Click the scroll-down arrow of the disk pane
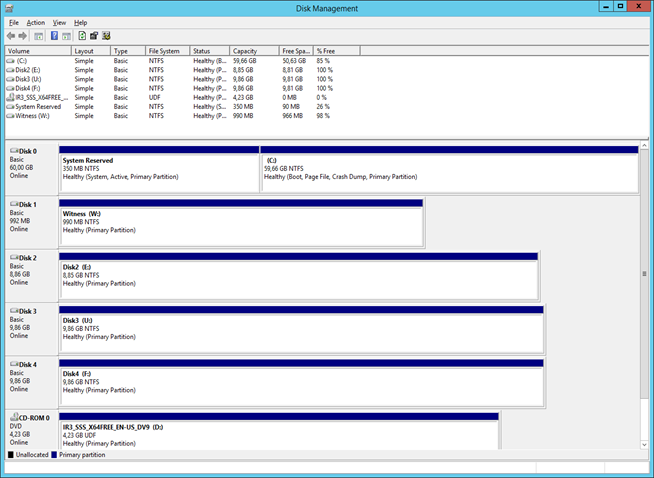 tap(644, 445)
